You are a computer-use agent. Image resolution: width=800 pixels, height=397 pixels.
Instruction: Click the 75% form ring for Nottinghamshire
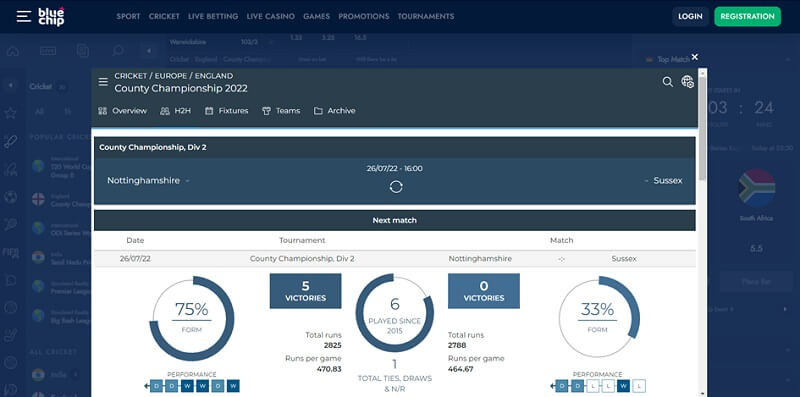[x=192, y=319]
